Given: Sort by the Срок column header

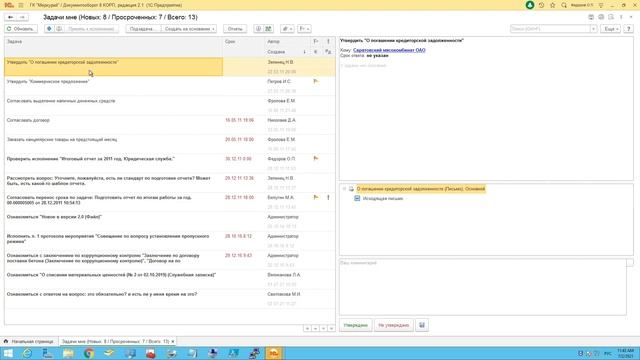Looking at the screenshot, I should pyautogui.click(x=244, y=42).
